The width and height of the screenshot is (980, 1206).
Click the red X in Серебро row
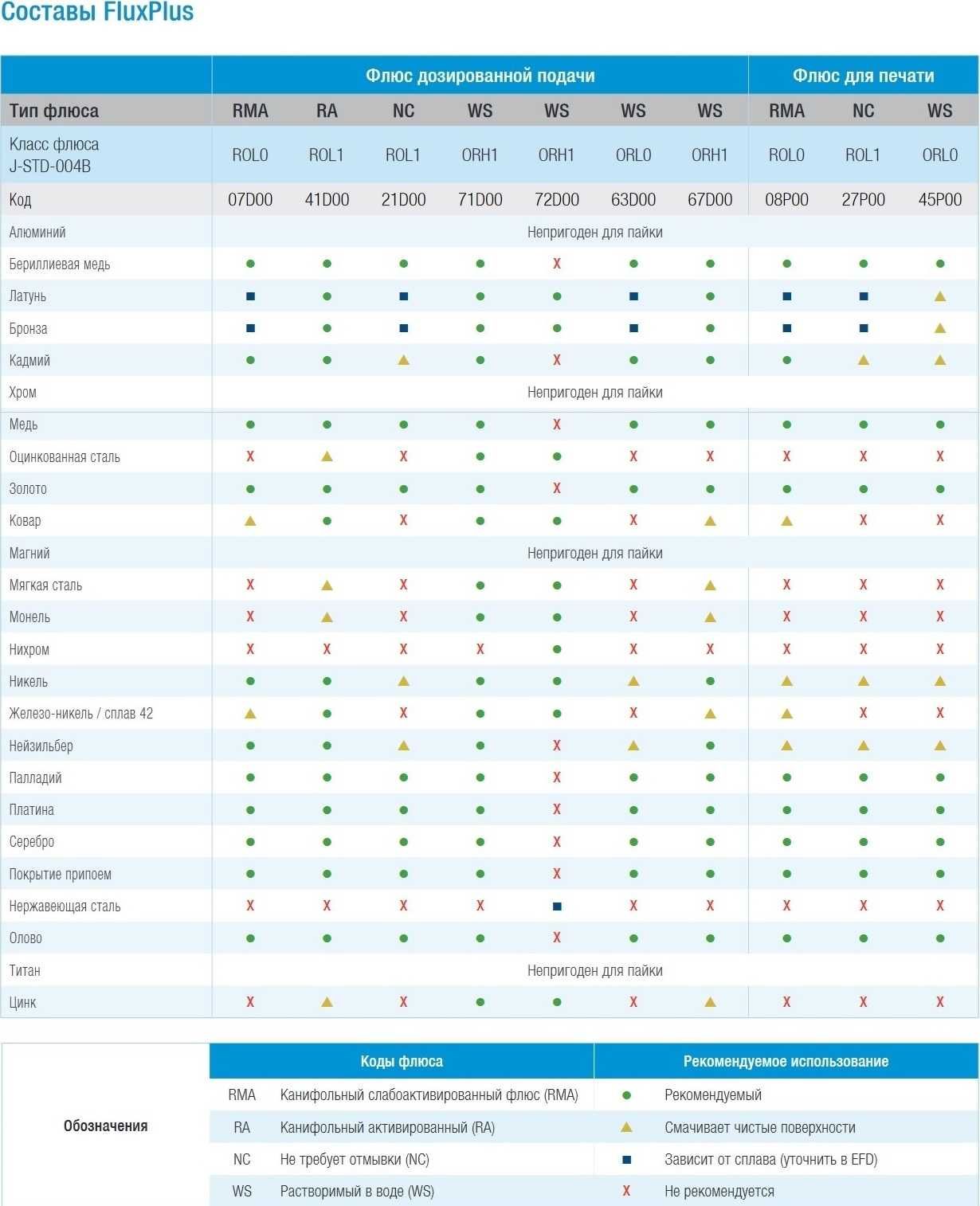[x=557, y=842]
